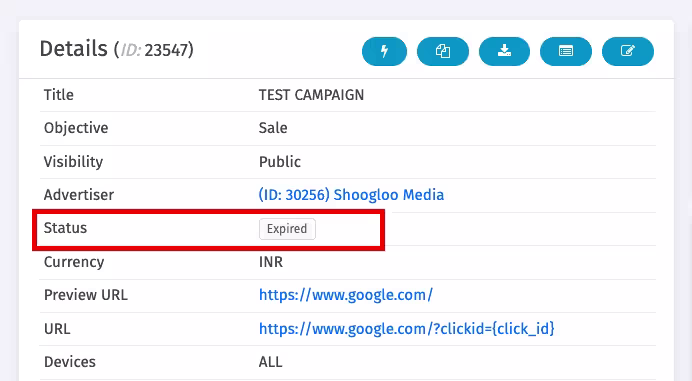Click the Devices row label
Screen dimensions: 692x381
tap(70, 362)
